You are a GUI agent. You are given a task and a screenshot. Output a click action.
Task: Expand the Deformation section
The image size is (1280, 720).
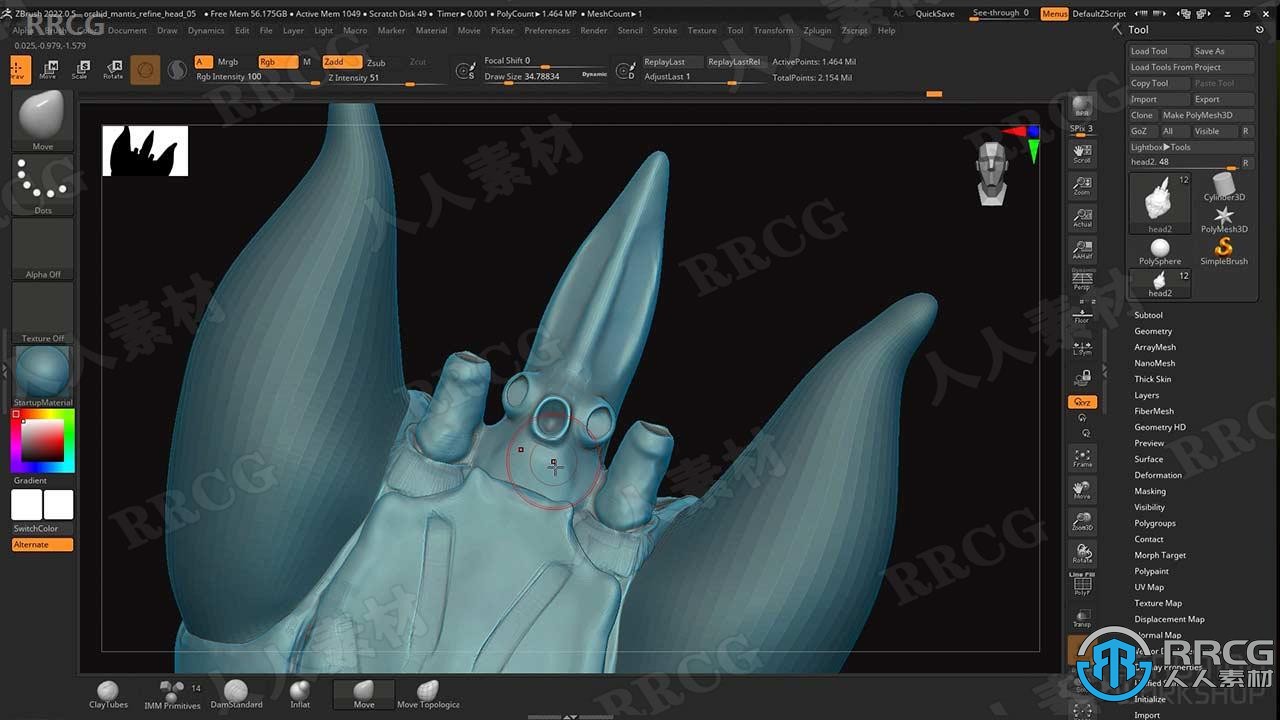point(1158,475)
